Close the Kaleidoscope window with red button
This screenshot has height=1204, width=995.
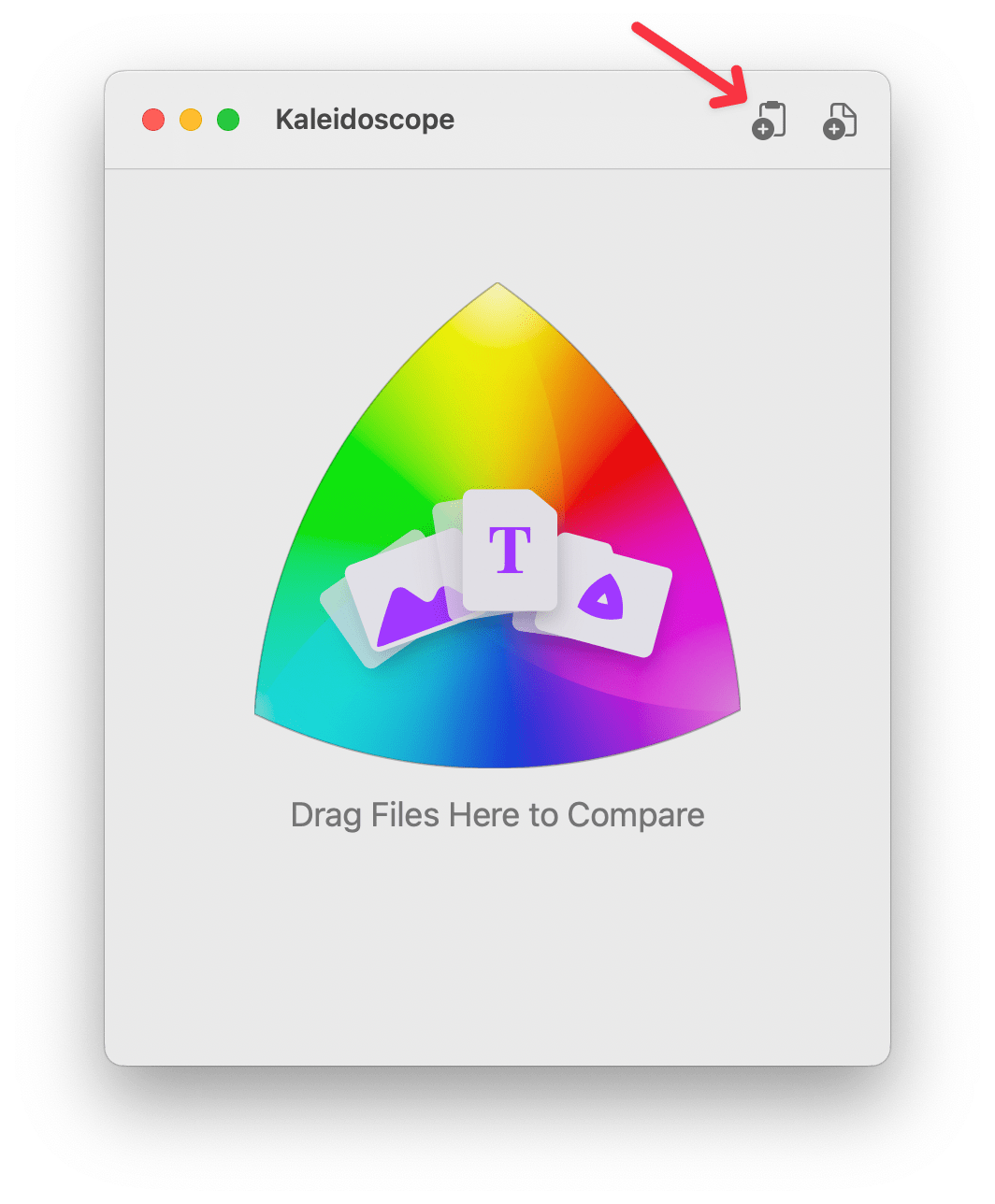[153, 120]
